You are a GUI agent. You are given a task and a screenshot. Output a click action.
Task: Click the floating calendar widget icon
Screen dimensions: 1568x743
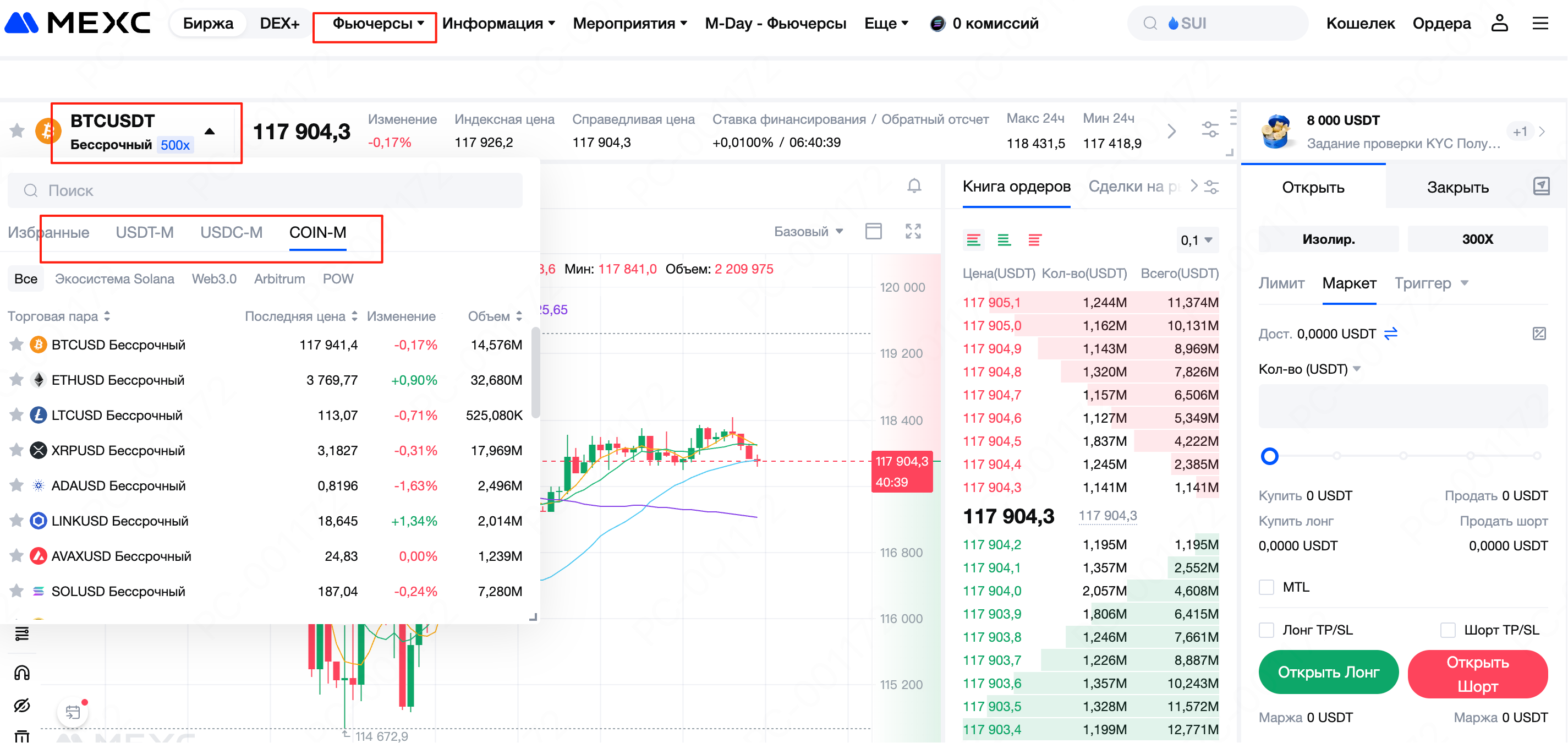click(73, 712)
